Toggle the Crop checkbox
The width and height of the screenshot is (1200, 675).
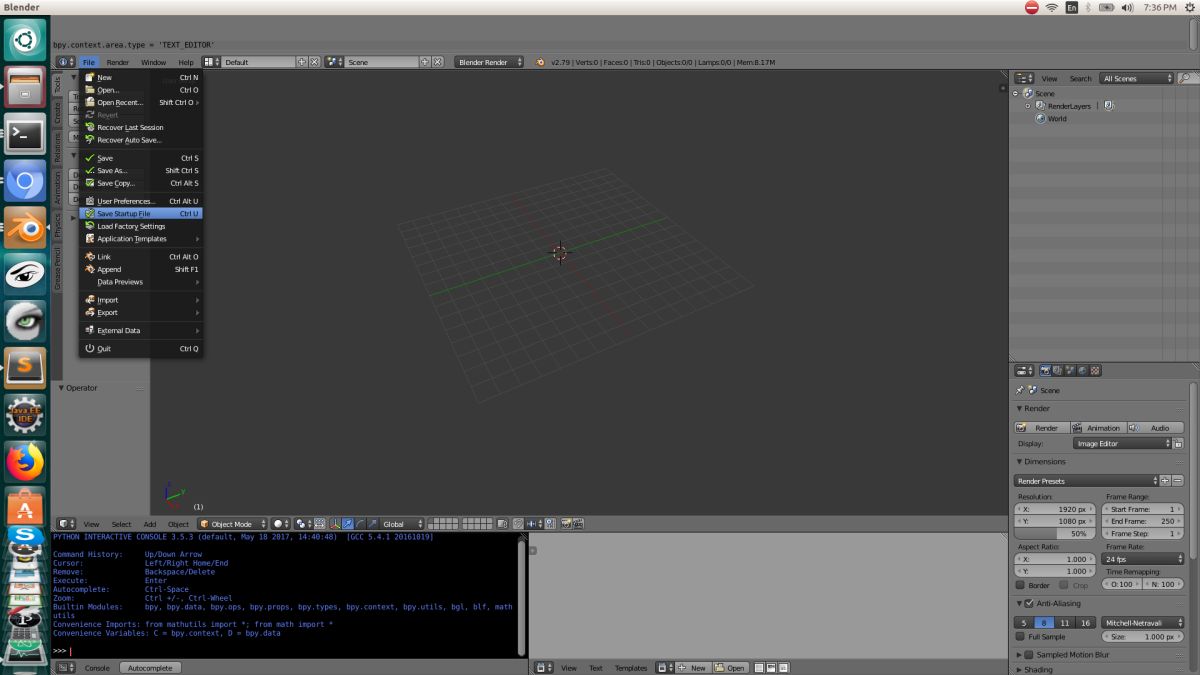[1065, 585]
